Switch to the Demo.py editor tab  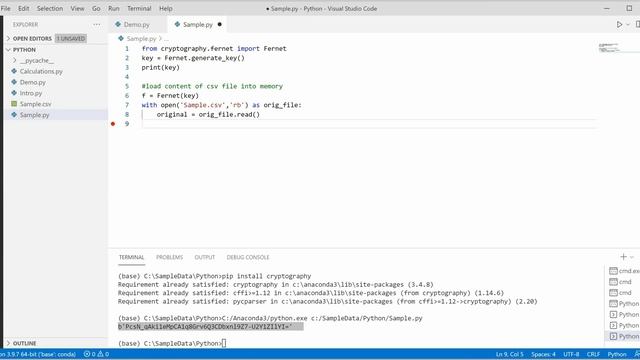pyautogui.click(x=136, y=24)
